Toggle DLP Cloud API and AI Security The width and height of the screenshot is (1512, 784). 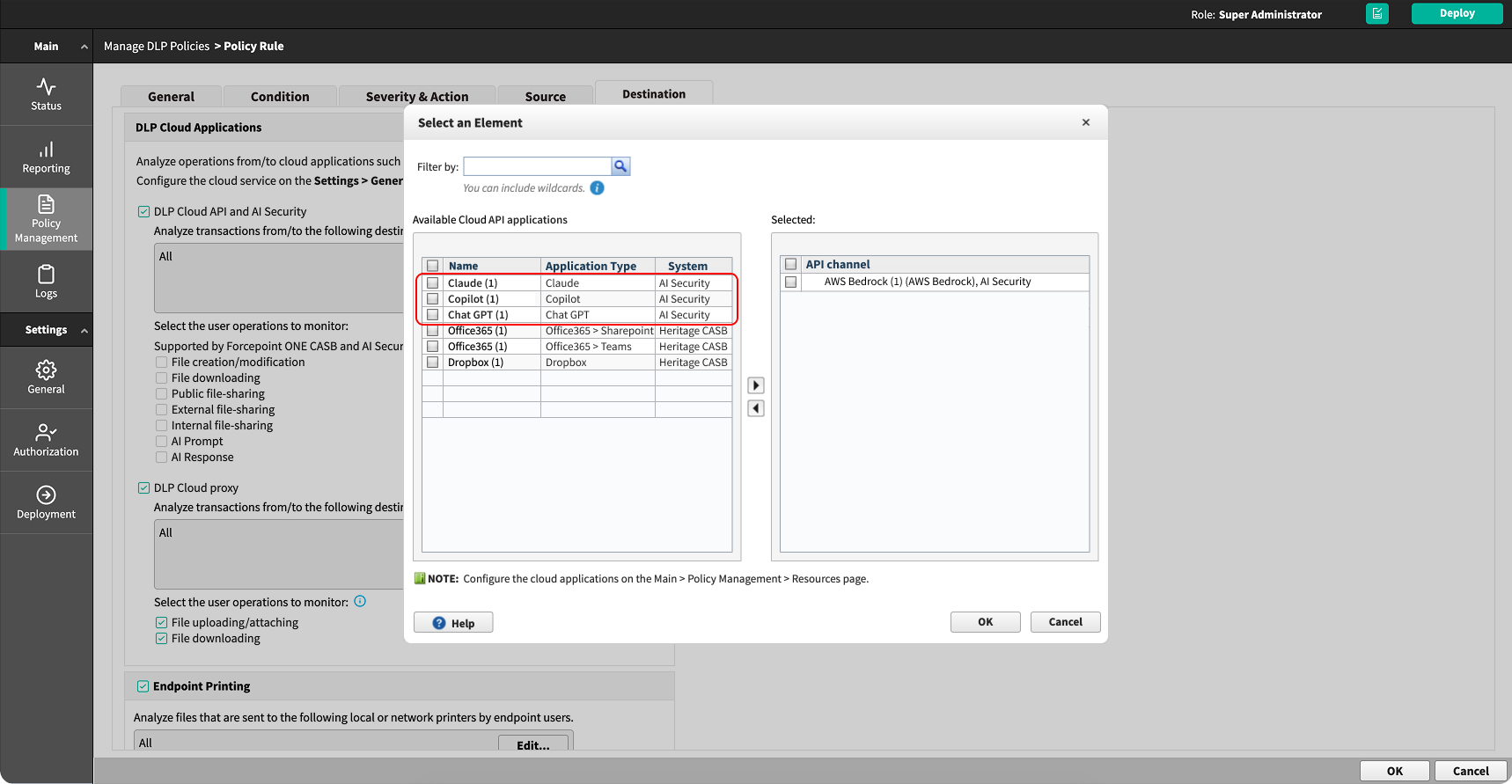[x=143, y=212]
